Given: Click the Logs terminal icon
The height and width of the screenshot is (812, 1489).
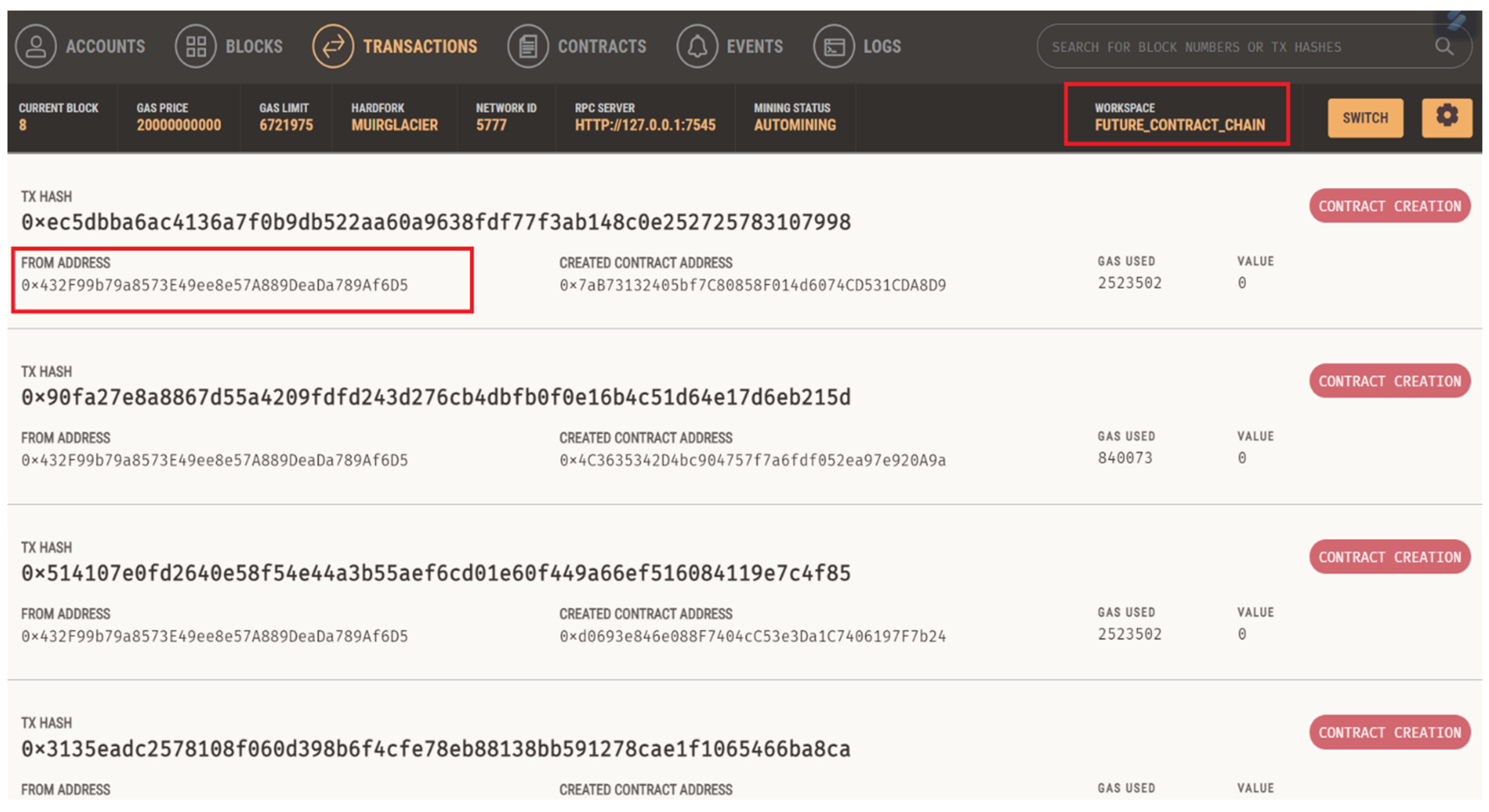Looking at the screenshot, I should [833, 46].
